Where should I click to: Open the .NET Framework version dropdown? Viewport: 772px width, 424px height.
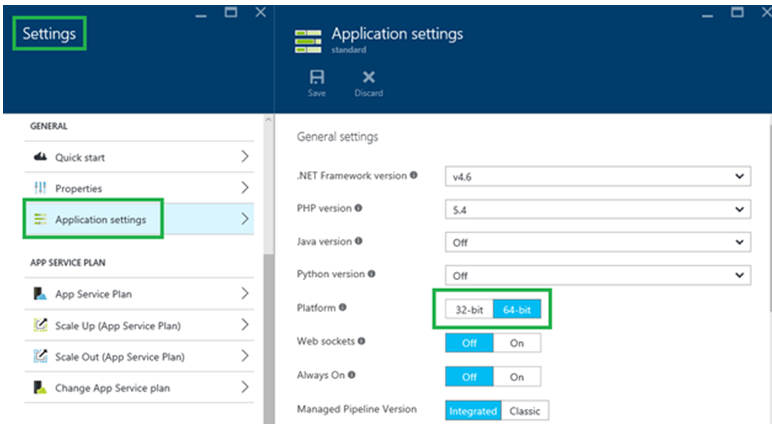597,176
